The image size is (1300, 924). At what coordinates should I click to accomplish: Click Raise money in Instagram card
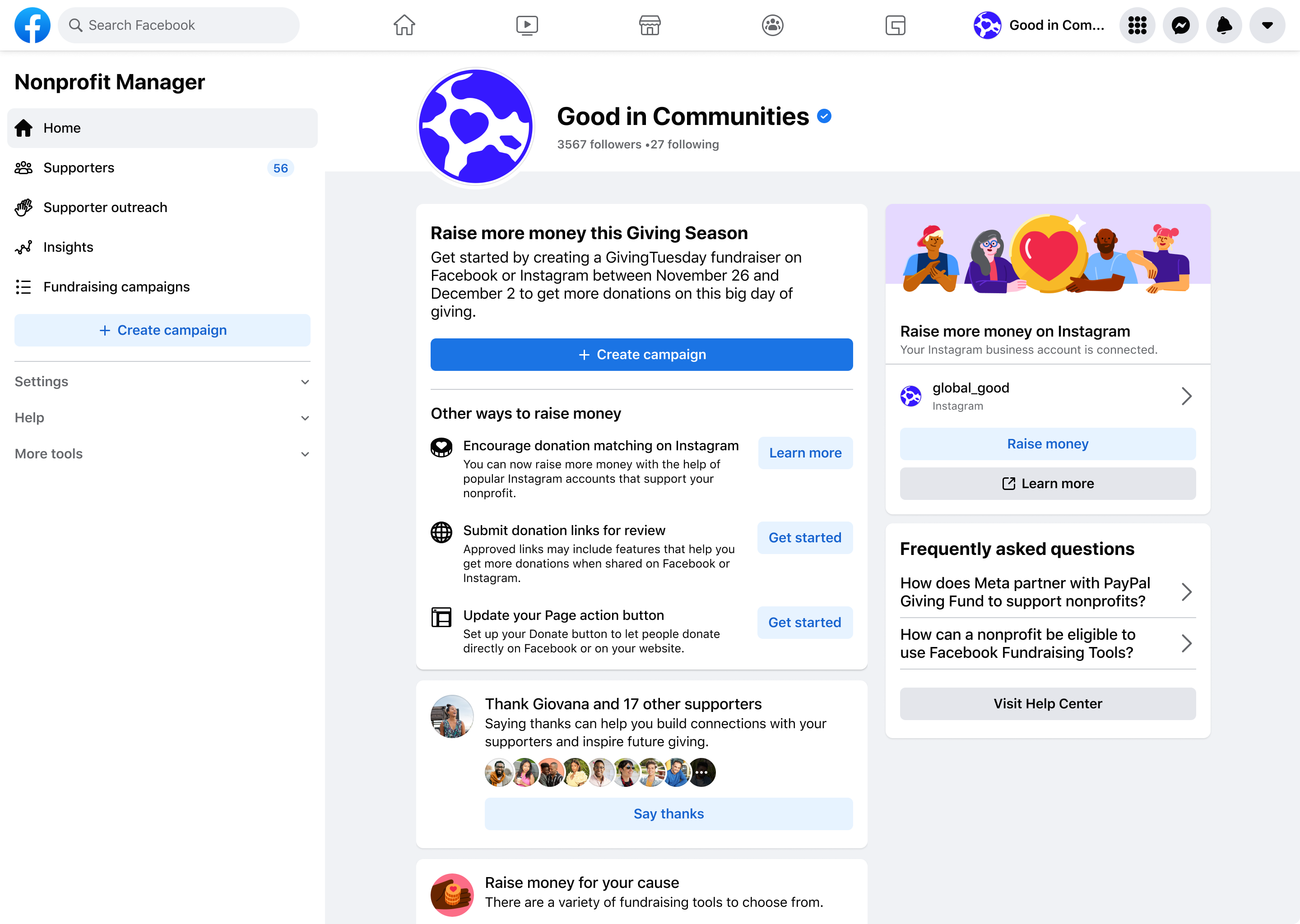click(1048, 444)
